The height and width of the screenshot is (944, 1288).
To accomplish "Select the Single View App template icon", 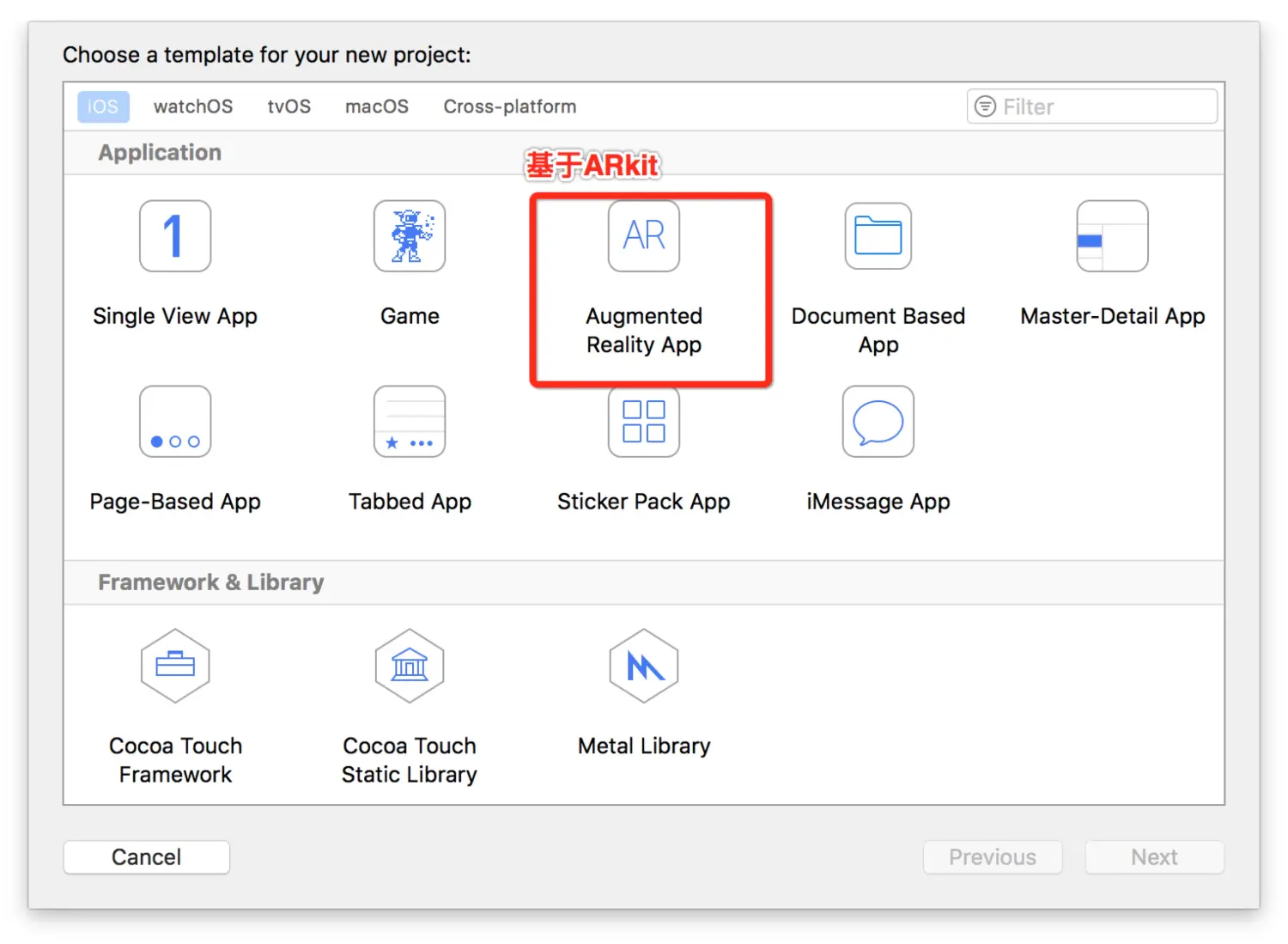I will pos(175,236).
